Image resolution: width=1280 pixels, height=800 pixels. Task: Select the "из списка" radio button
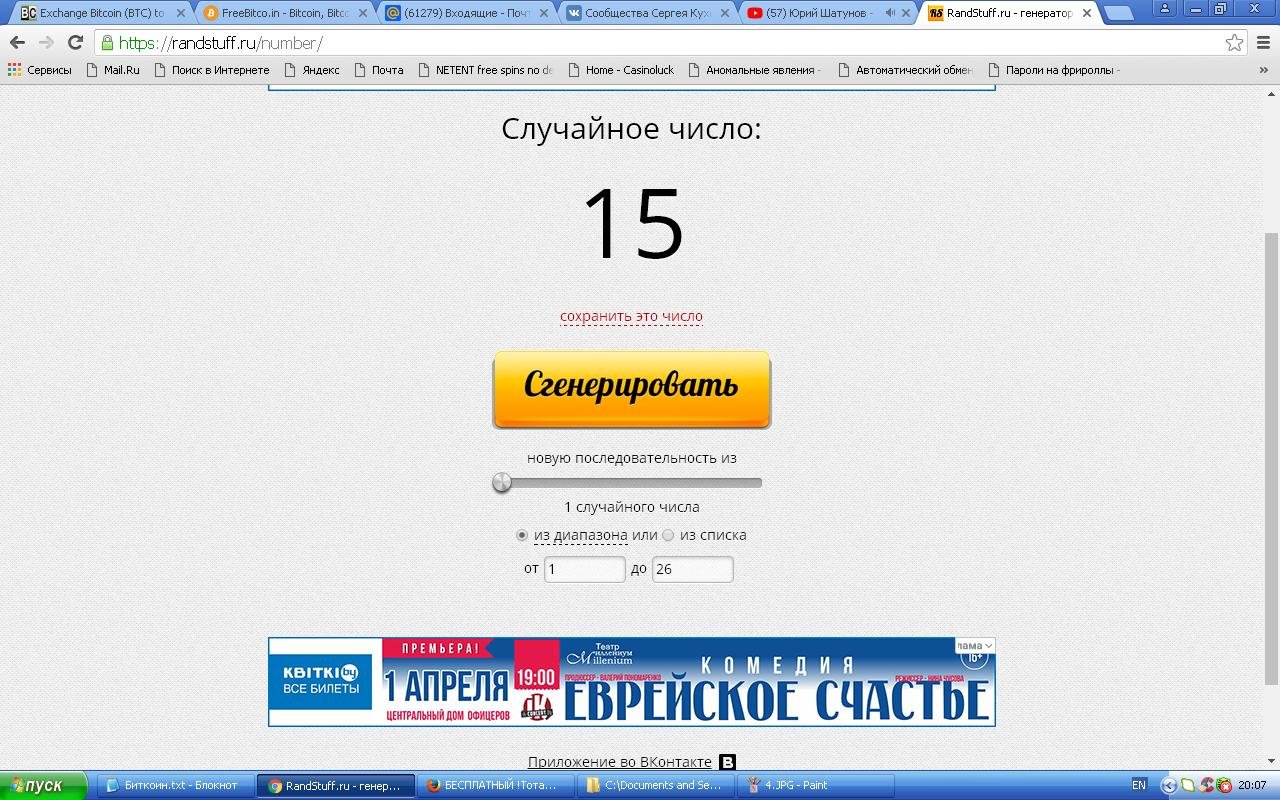[668, 535]
